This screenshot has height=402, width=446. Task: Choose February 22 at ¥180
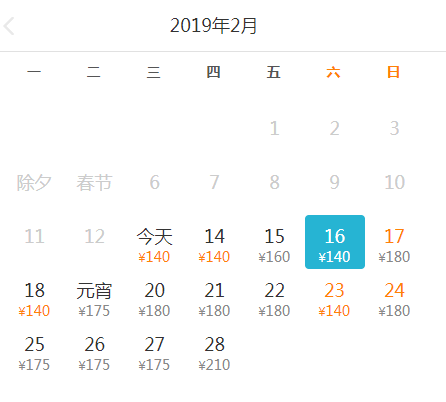tap(274, 296)
